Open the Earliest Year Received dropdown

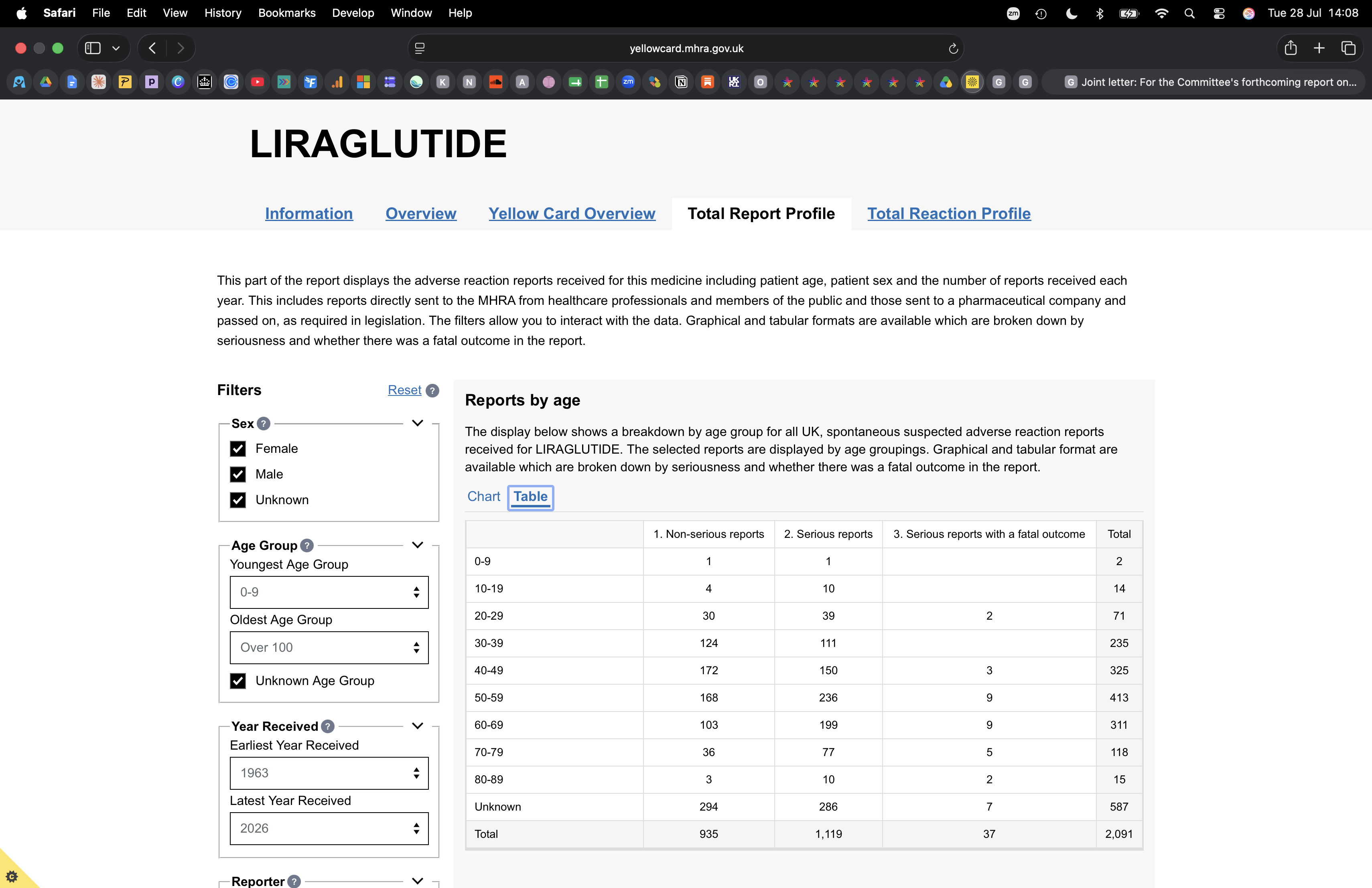329,773
